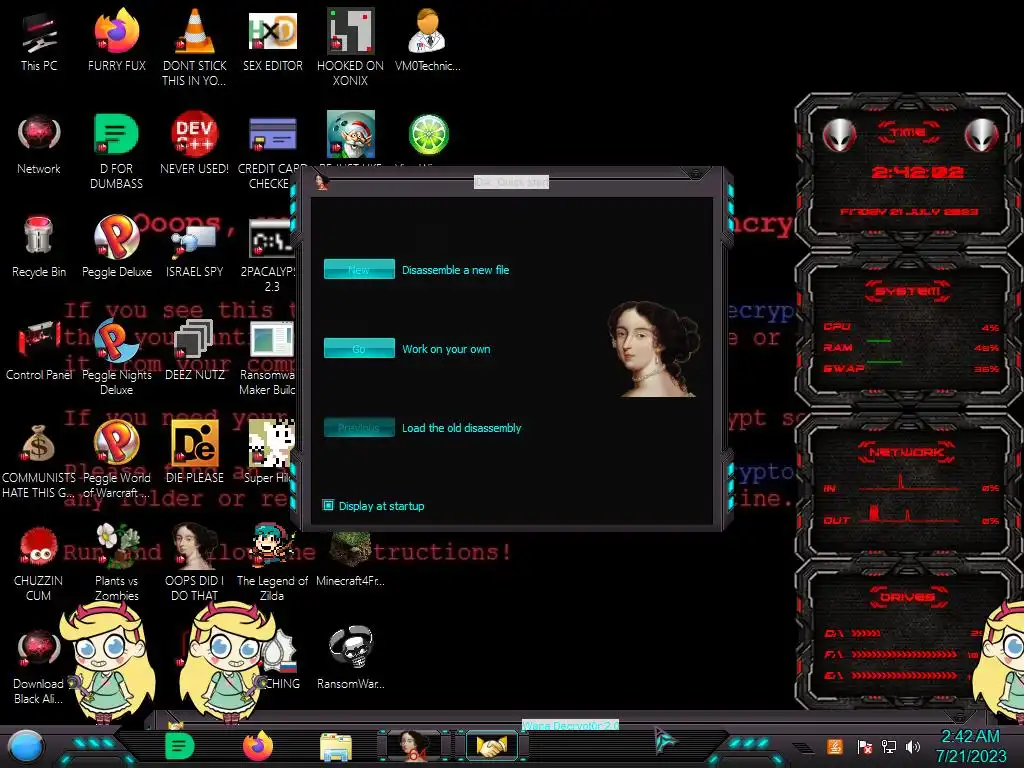Viewport: 1024px width, 768px height.
Task: Select The Legend of Zilda desktop icon
Action: click(272, 562)
